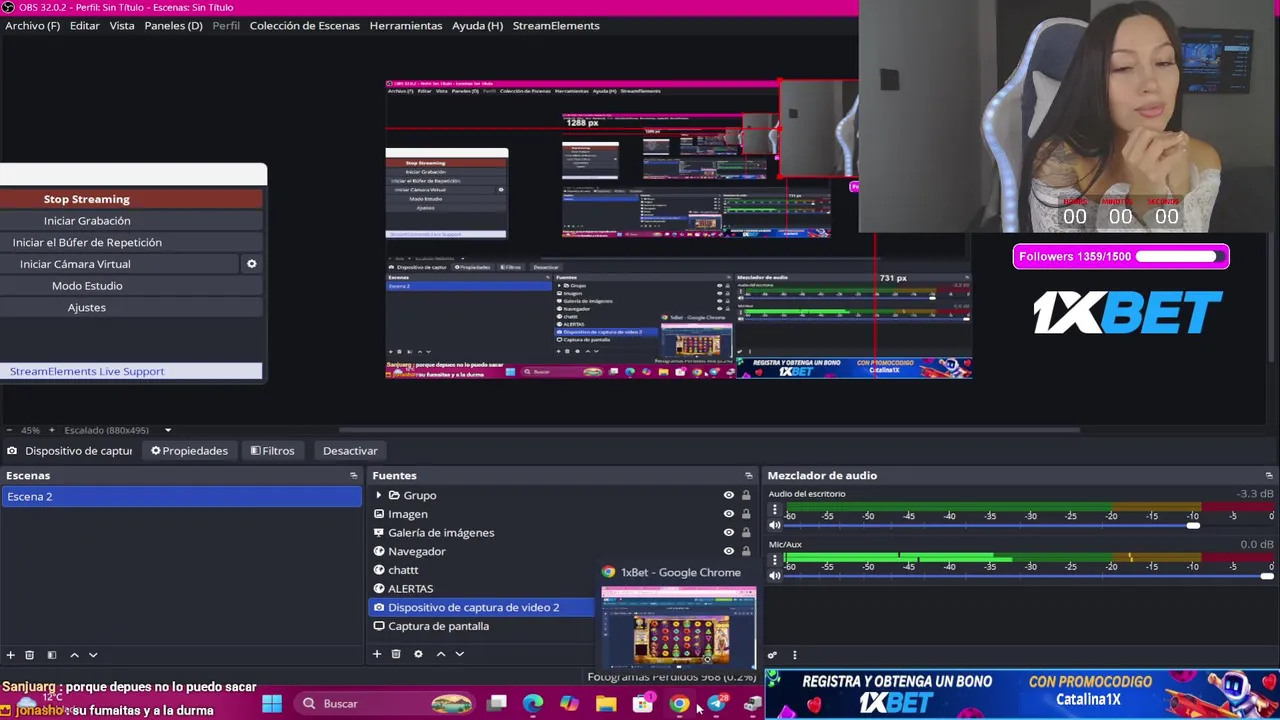Open Windows Start menu
The height and width of the screenshot is (720, 1280).
coord(272,704)
